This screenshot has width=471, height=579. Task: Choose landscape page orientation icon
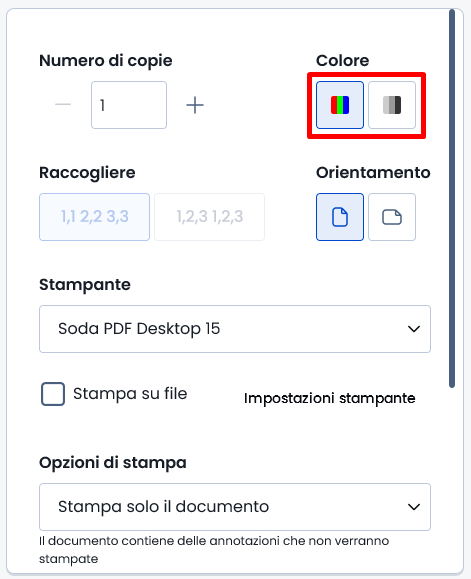(392, 217)
